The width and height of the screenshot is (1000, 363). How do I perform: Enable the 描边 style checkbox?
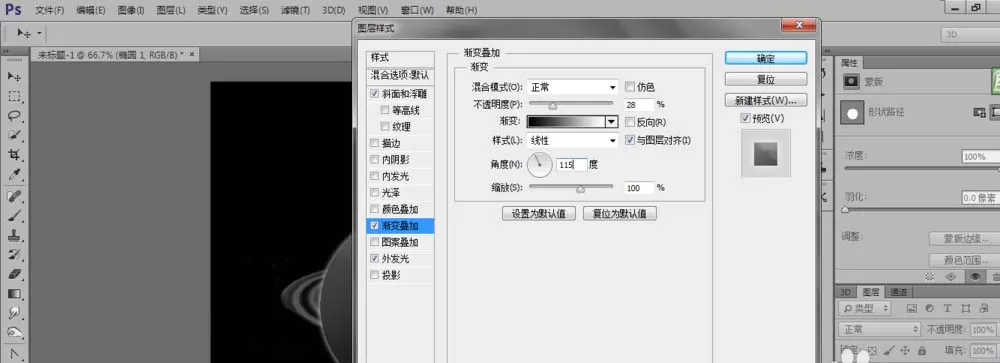tap(374, 143)
